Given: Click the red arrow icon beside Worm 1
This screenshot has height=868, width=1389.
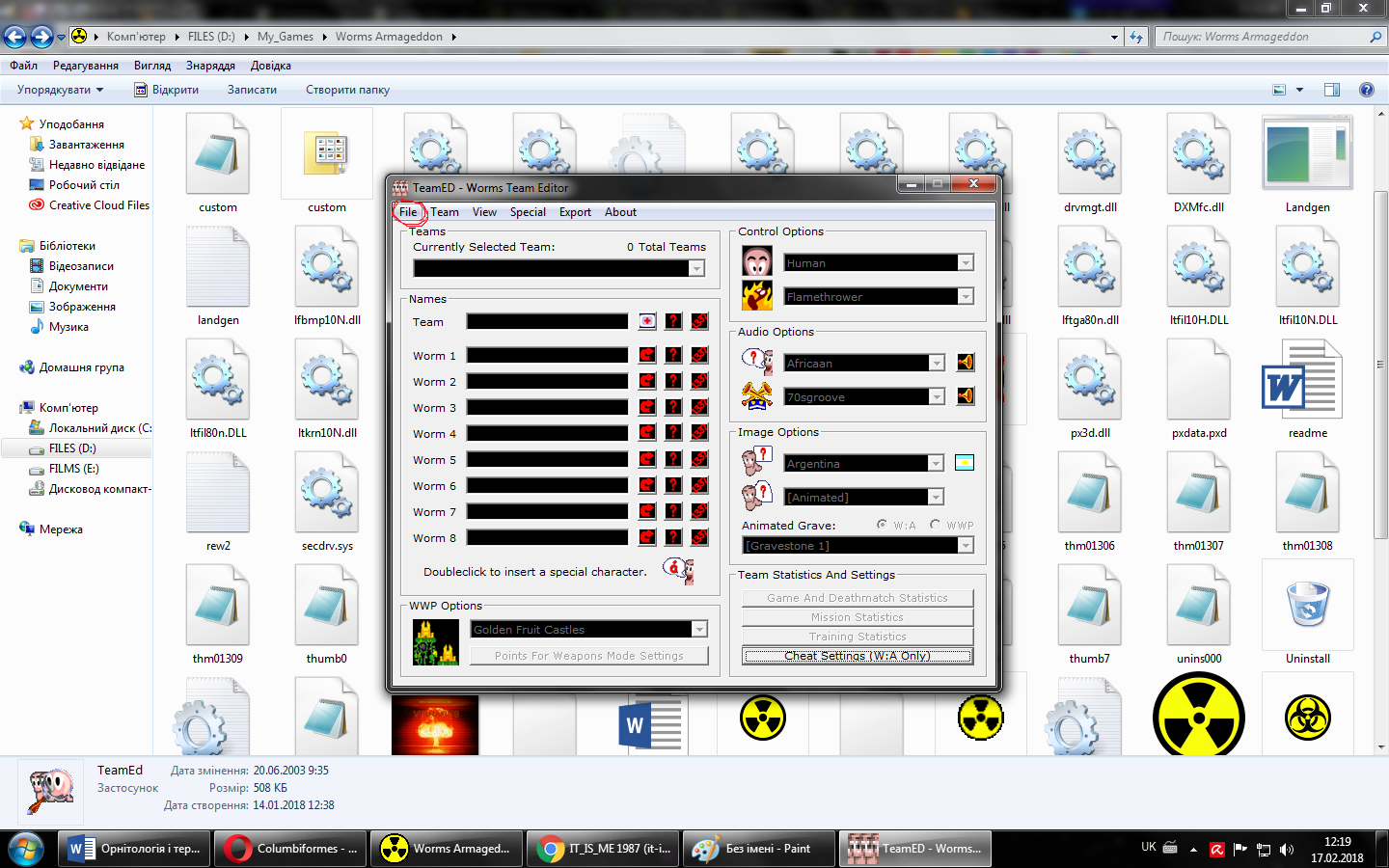Looking at the screenshot, I should click(x=647, y=355).
